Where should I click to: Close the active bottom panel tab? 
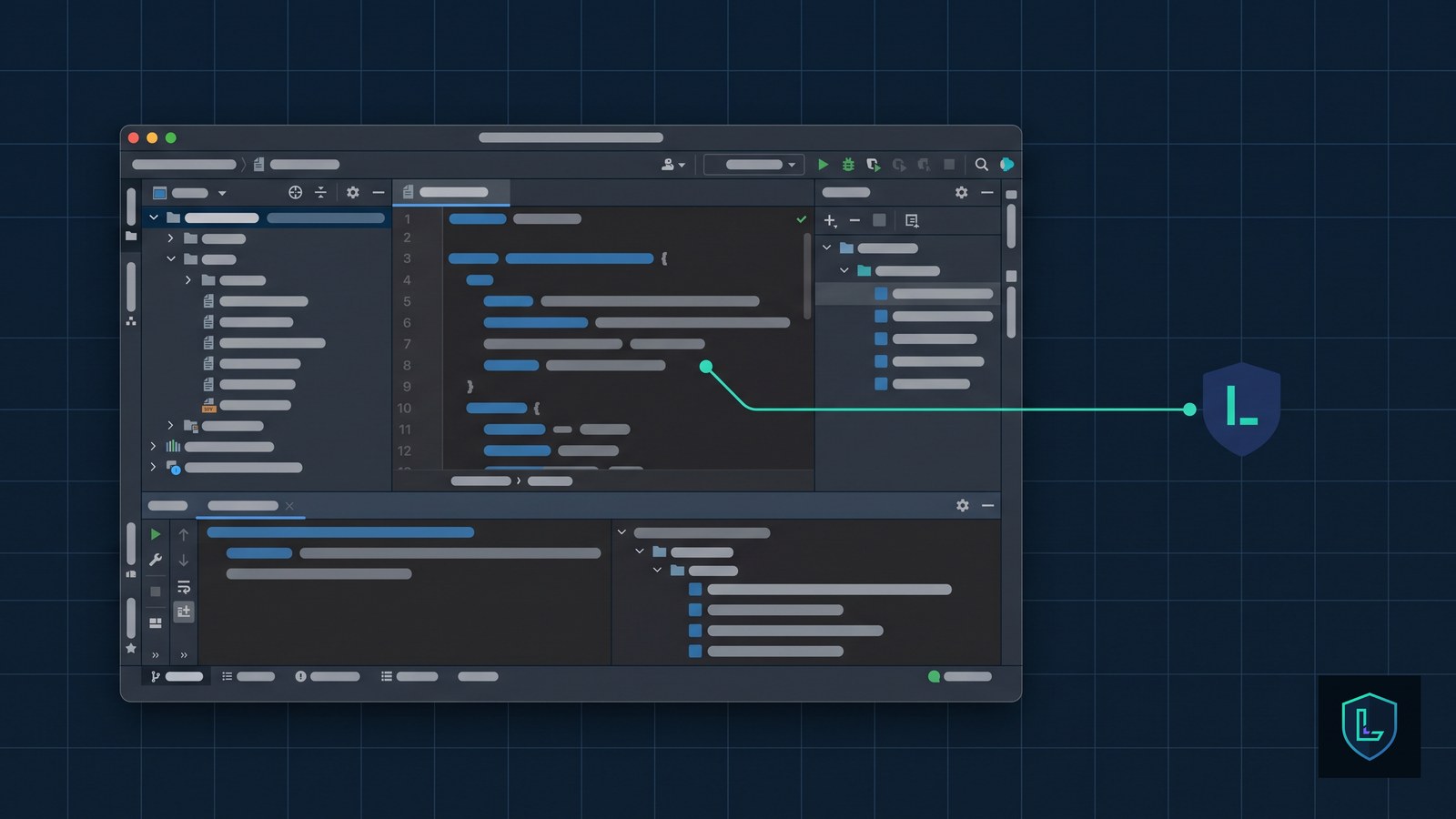tap(289, 506)
